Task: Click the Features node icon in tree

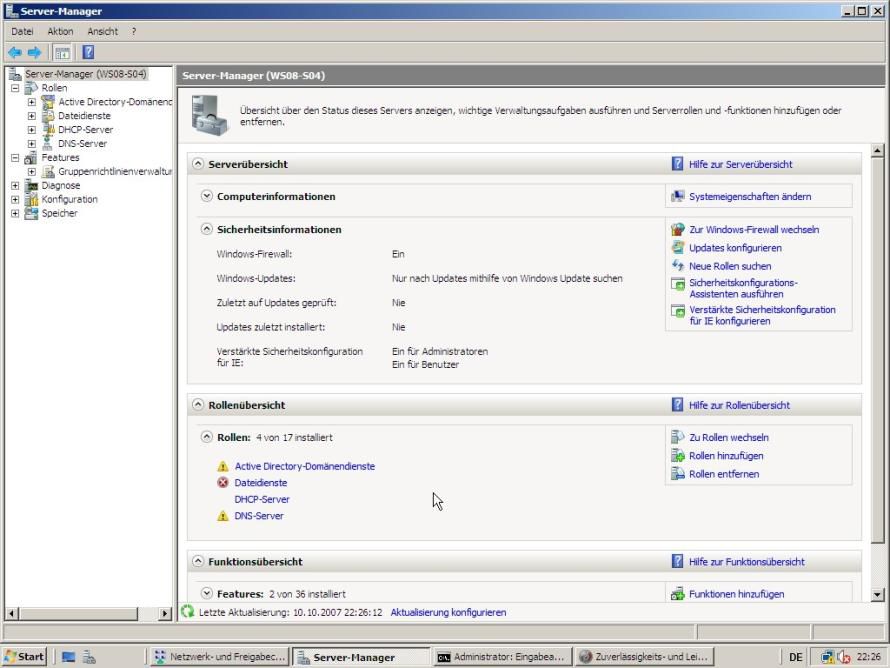Action: click(32, 158)
